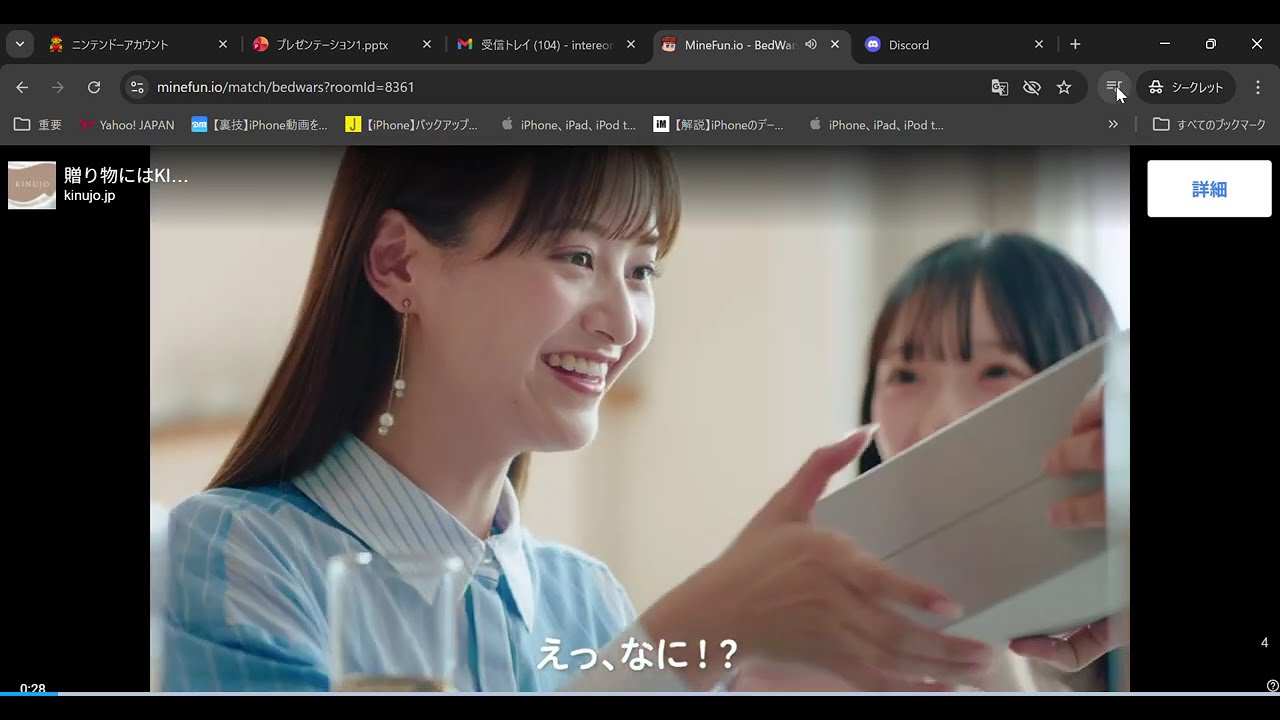Open third-party cookies blocked eye icon
The image size is (1280, 720).
pos(1032,87)
